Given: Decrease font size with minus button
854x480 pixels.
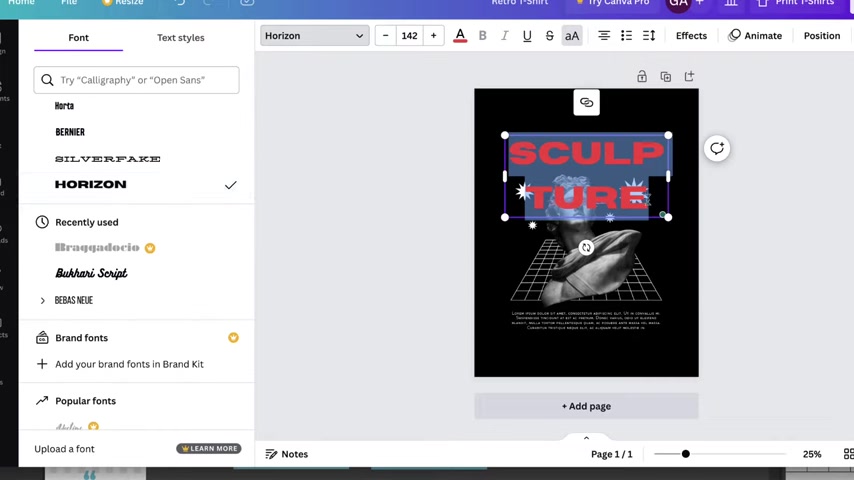Looking at the screenshot, I should tap(386, 36).
